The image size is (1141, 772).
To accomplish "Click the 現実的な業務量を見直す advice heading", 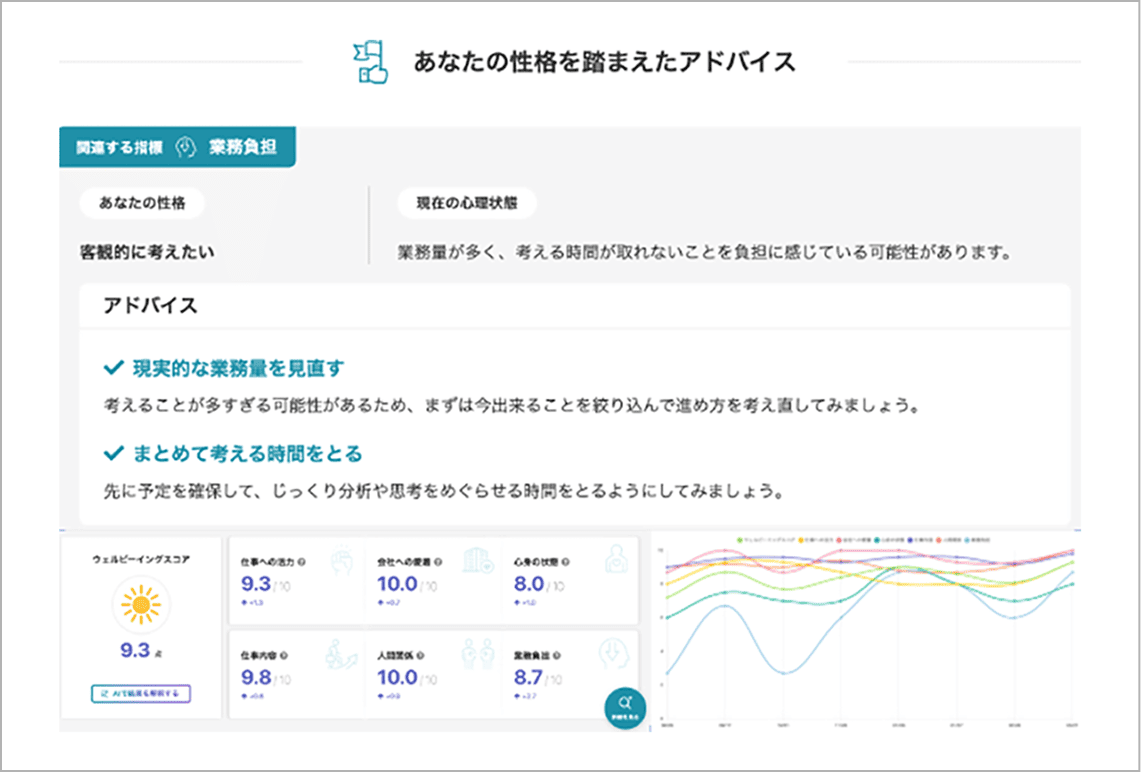I will point(238,369).
